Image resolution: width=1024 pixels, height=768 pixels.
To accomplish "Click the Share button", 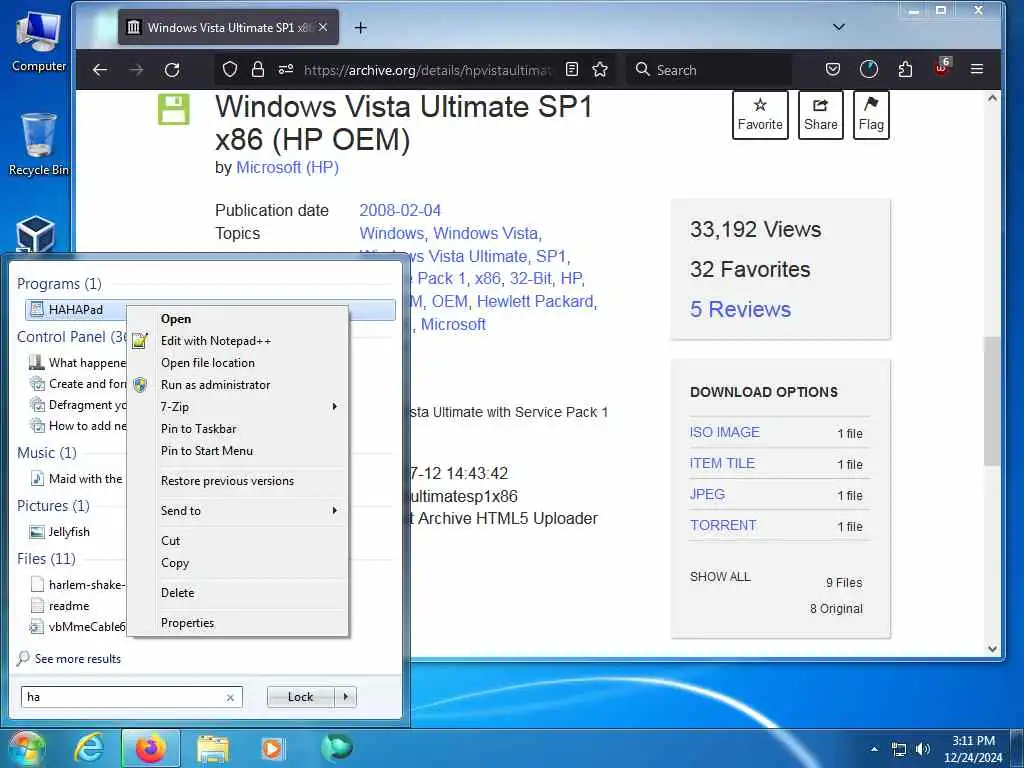I will pyautogui.click(x=821, y=115).
